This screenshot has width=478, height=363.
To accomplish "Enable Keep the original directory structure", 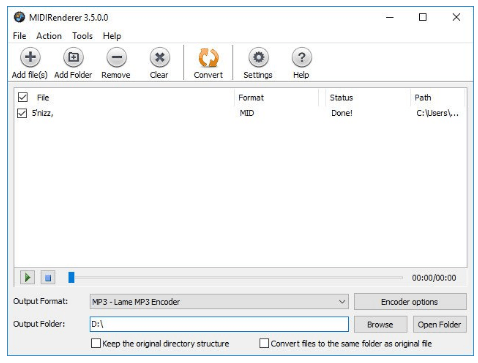I will (x=96, y=343).
